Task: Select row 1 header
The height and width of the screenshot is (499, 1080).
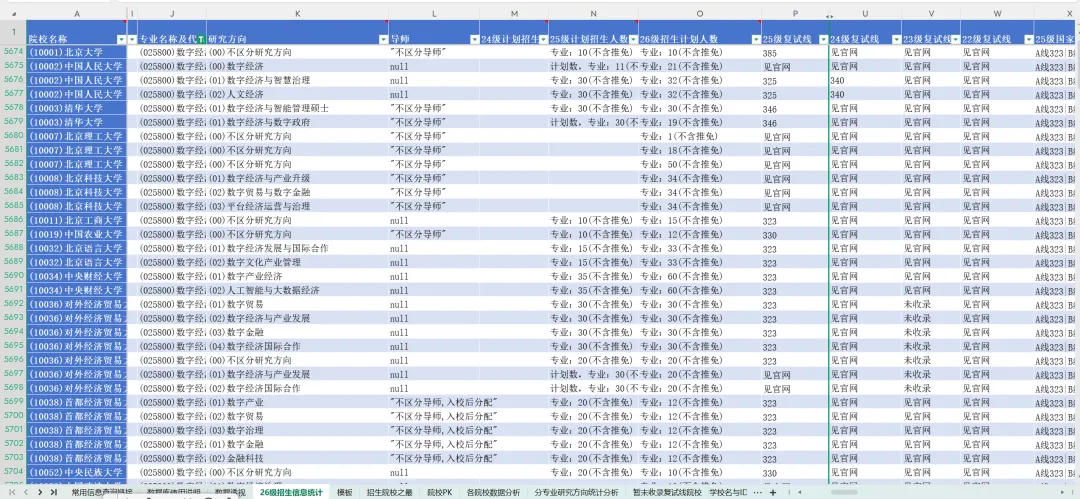Action: [13, 32]
